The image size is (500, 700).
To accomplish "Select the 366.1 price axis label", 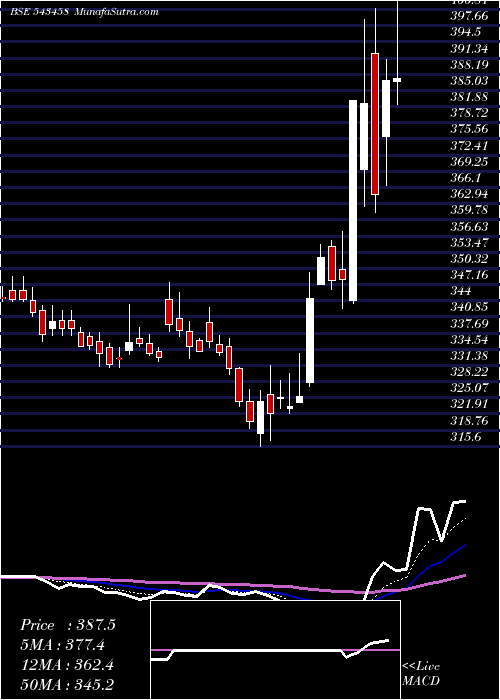I will pyautogui.click(x=467, y=178).
